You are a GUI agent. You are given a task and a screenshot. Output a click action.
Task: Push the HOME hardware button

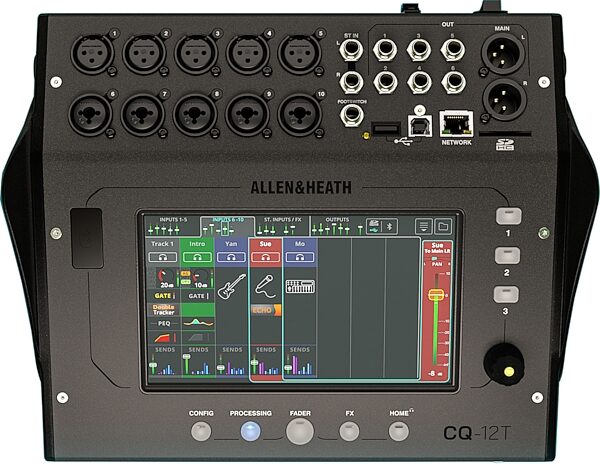(399, 431)
